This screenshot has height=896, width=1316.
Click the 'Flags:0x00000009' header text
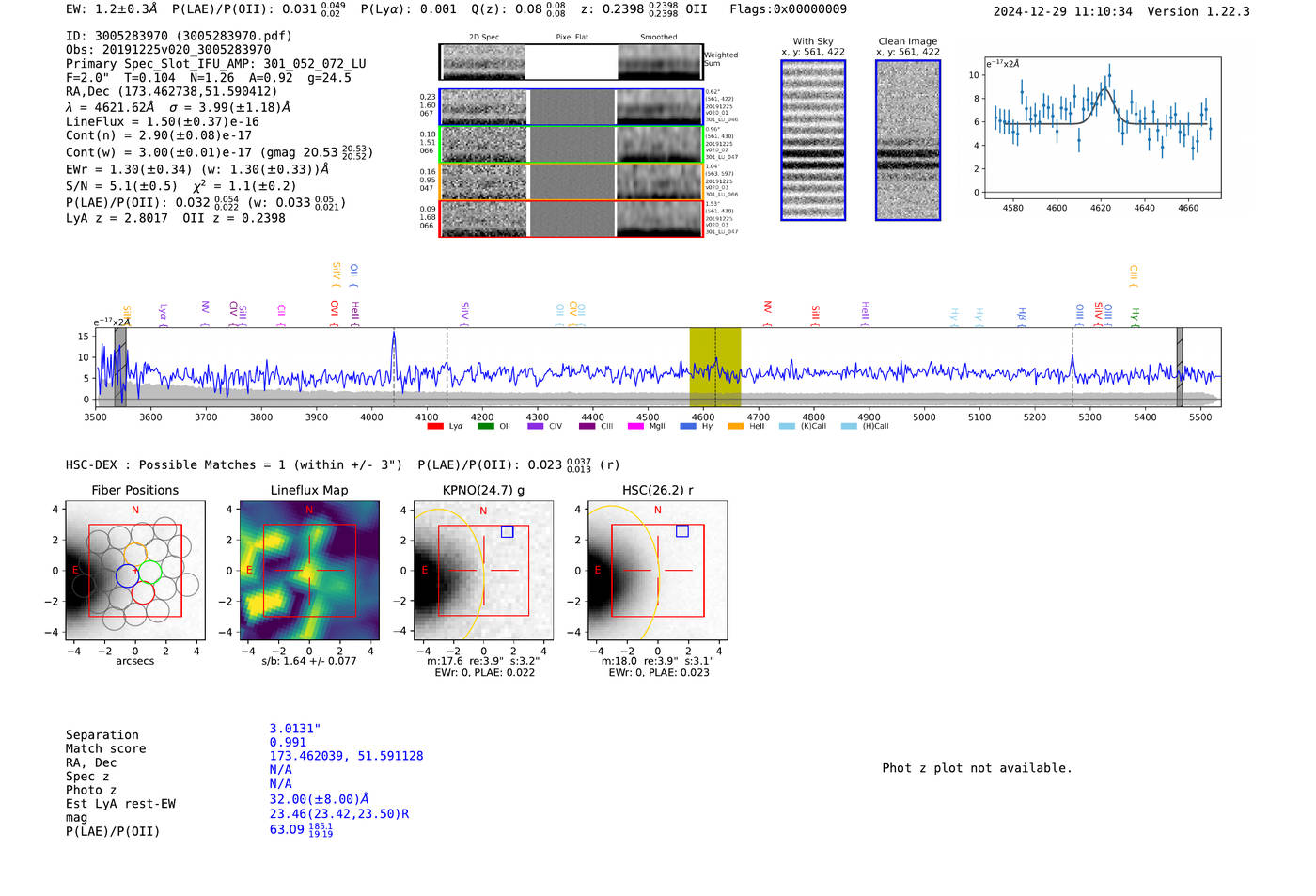[x=788, y=9]
